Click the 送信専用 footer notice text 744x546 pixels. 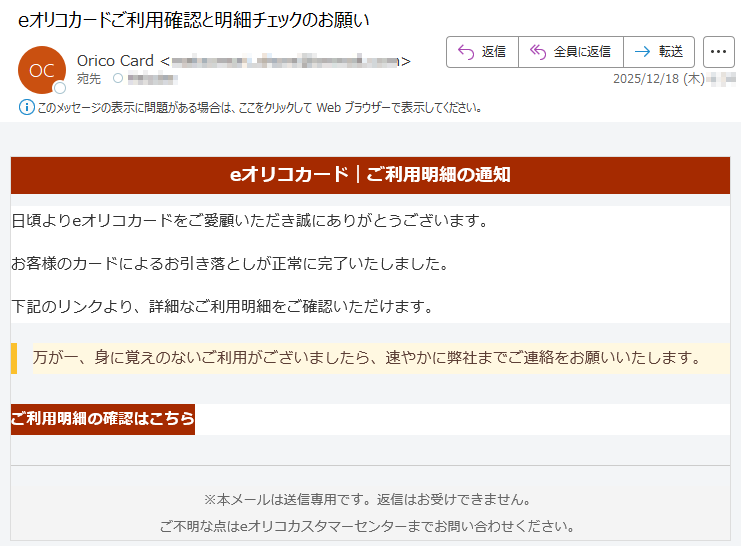[366, 498]
